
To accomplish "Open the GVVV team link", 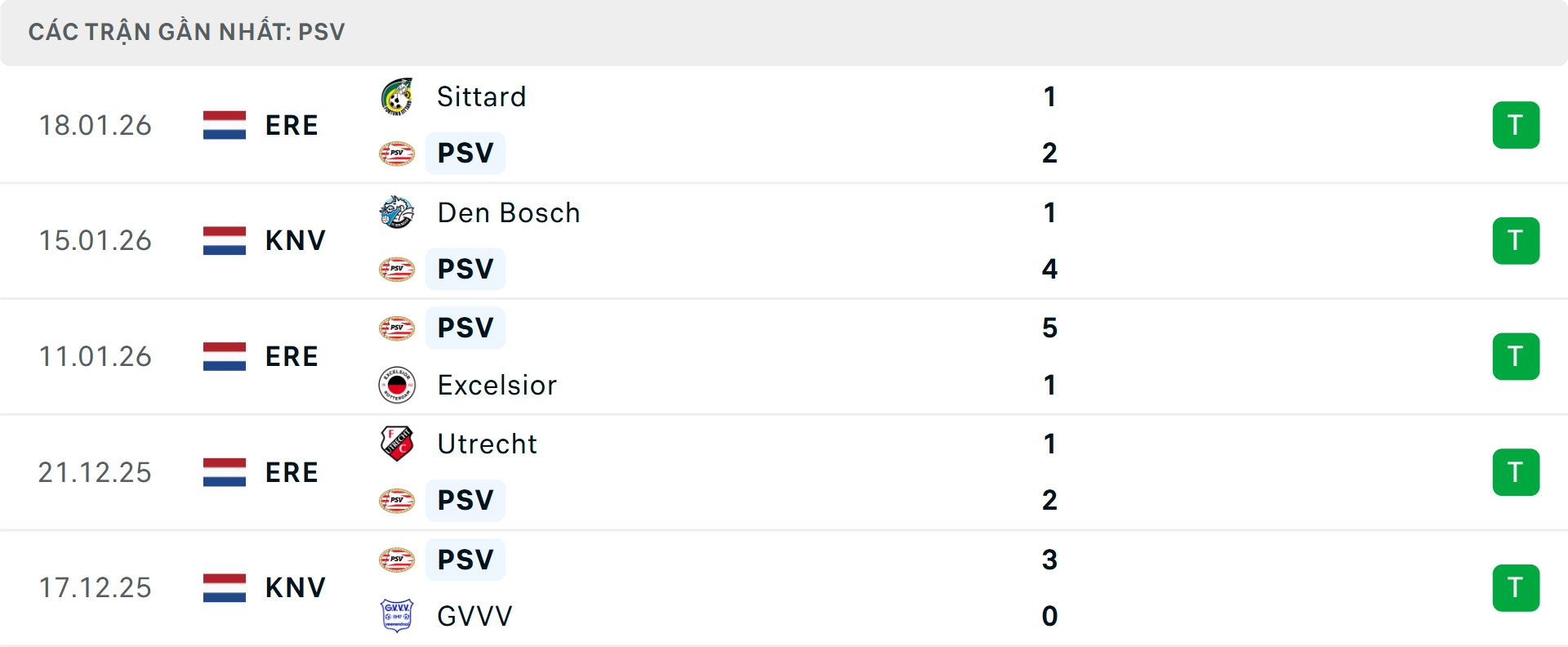I will (474, 616).
